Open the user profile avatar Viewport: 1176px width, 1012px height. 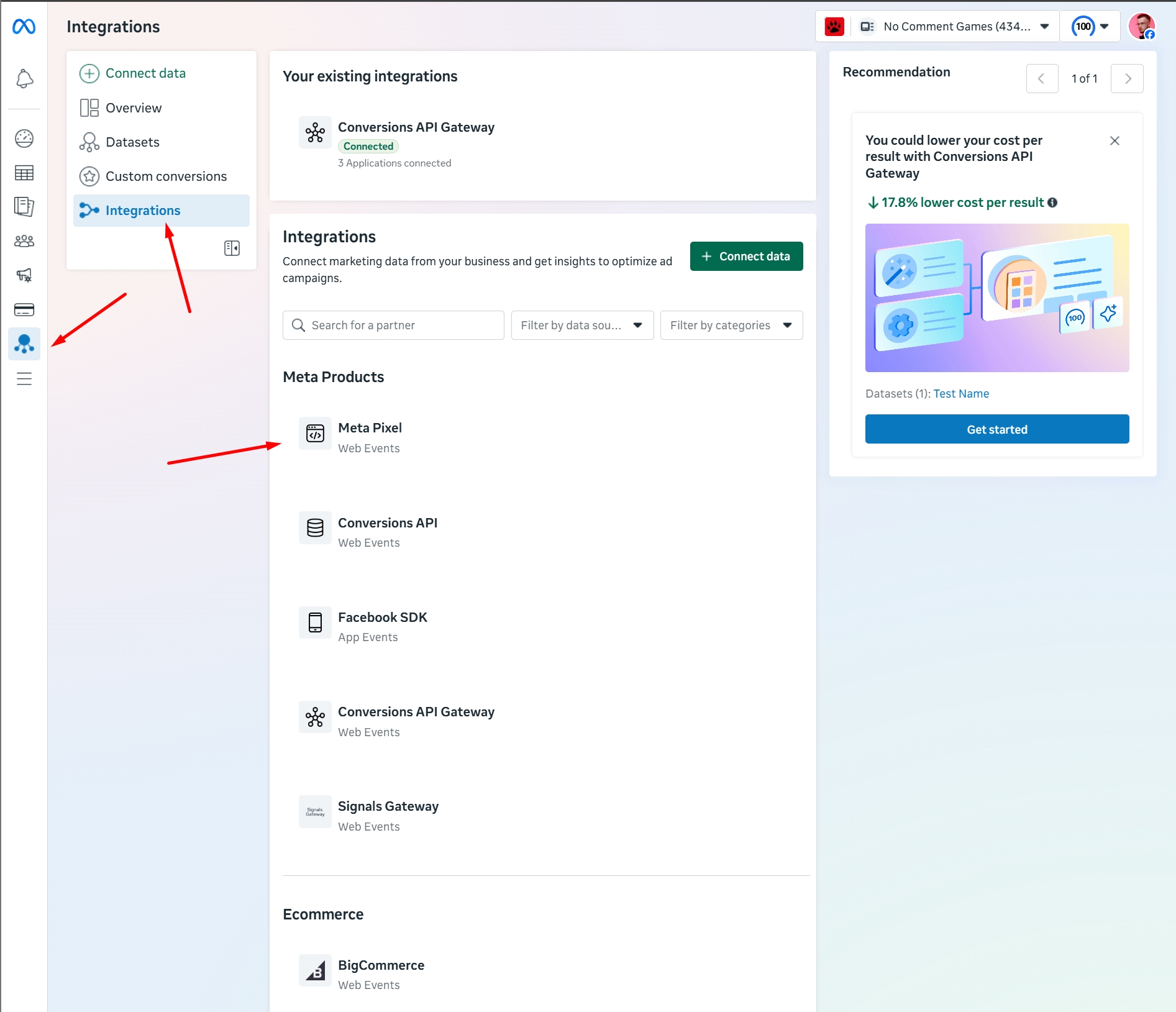point(1141,26)
